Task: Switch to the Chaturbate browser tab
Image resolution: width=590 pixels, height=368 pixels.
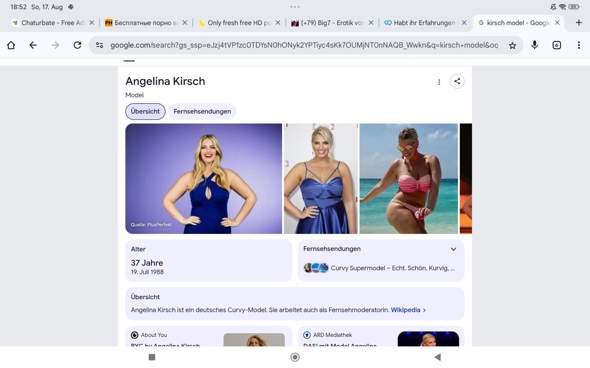Action: 49,23
